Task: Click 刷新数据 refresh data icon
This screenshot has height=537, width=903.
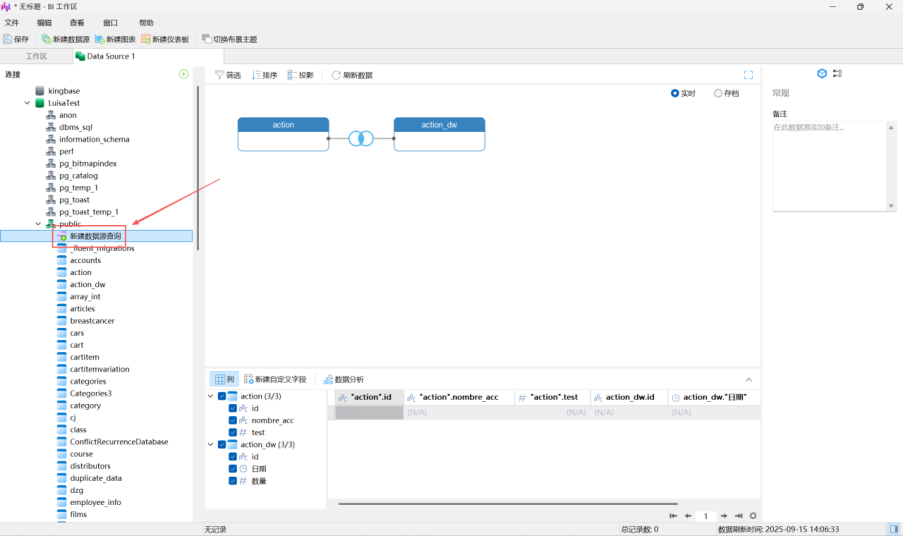Action: click(337, 75)
